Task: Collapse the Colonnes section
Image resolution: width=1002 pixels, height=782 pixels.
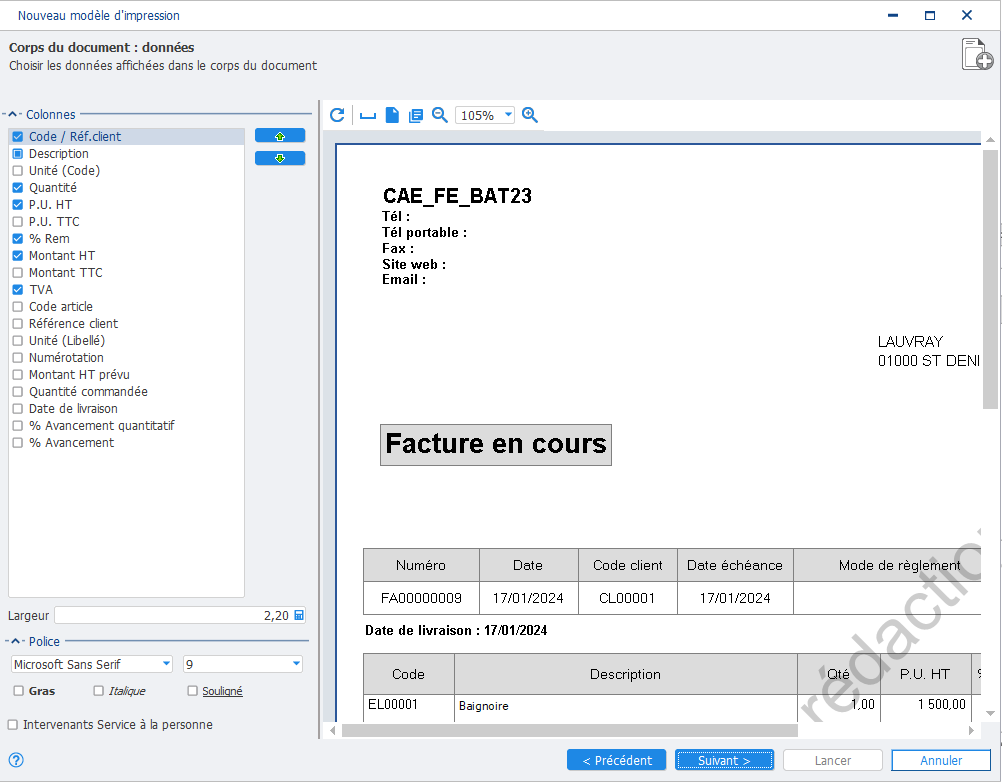Action: (12, 114)
